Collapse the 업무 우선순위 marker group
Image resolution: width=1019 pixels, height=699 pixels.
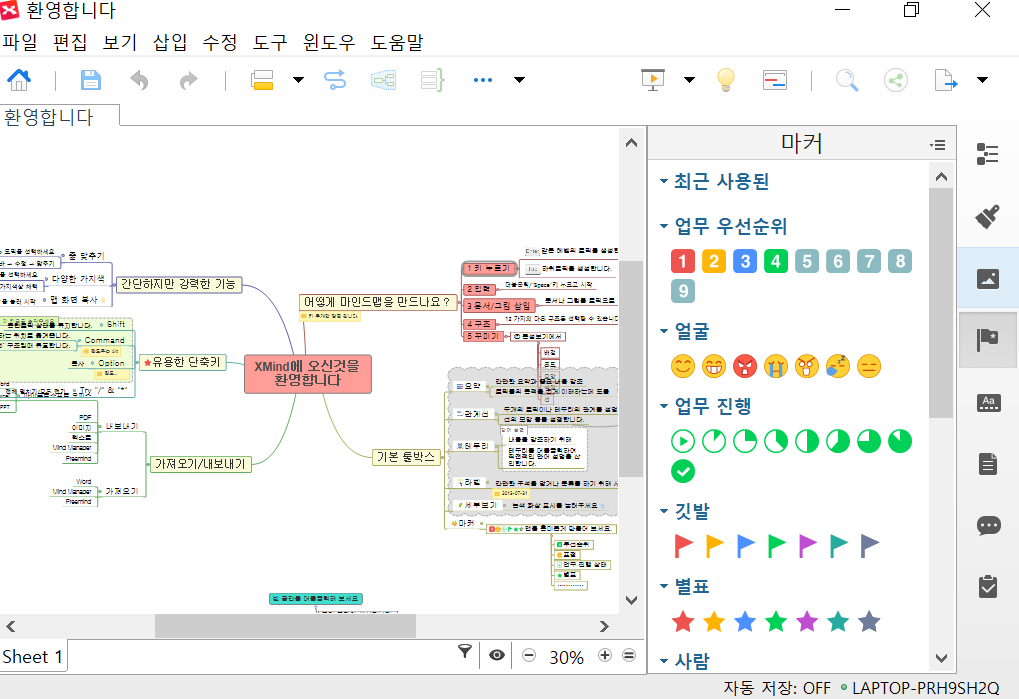click(x=664, y=226)
